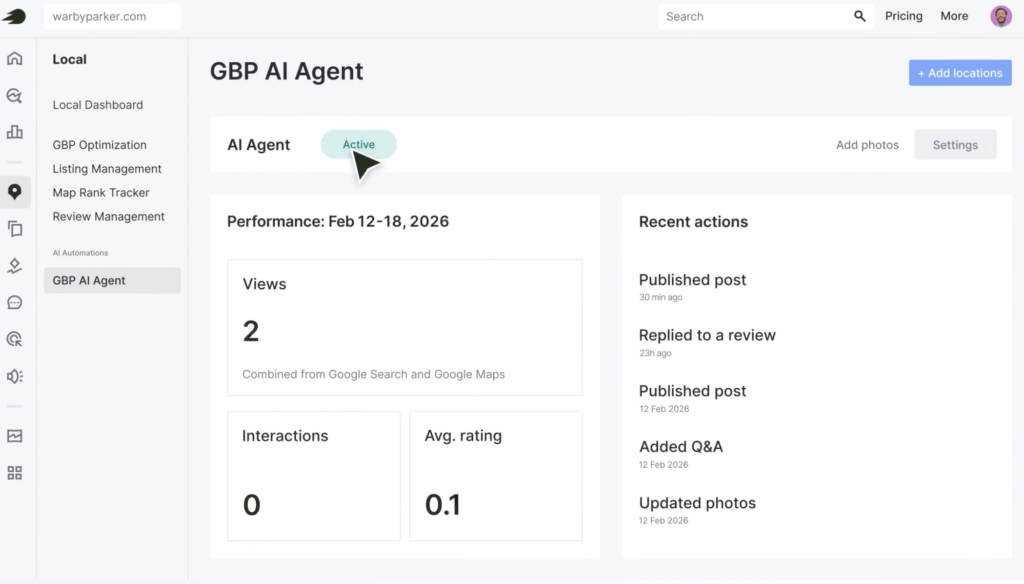1024x584 pixels.
Task: Select Map Rank Tracker
Action: click(101, 193)
